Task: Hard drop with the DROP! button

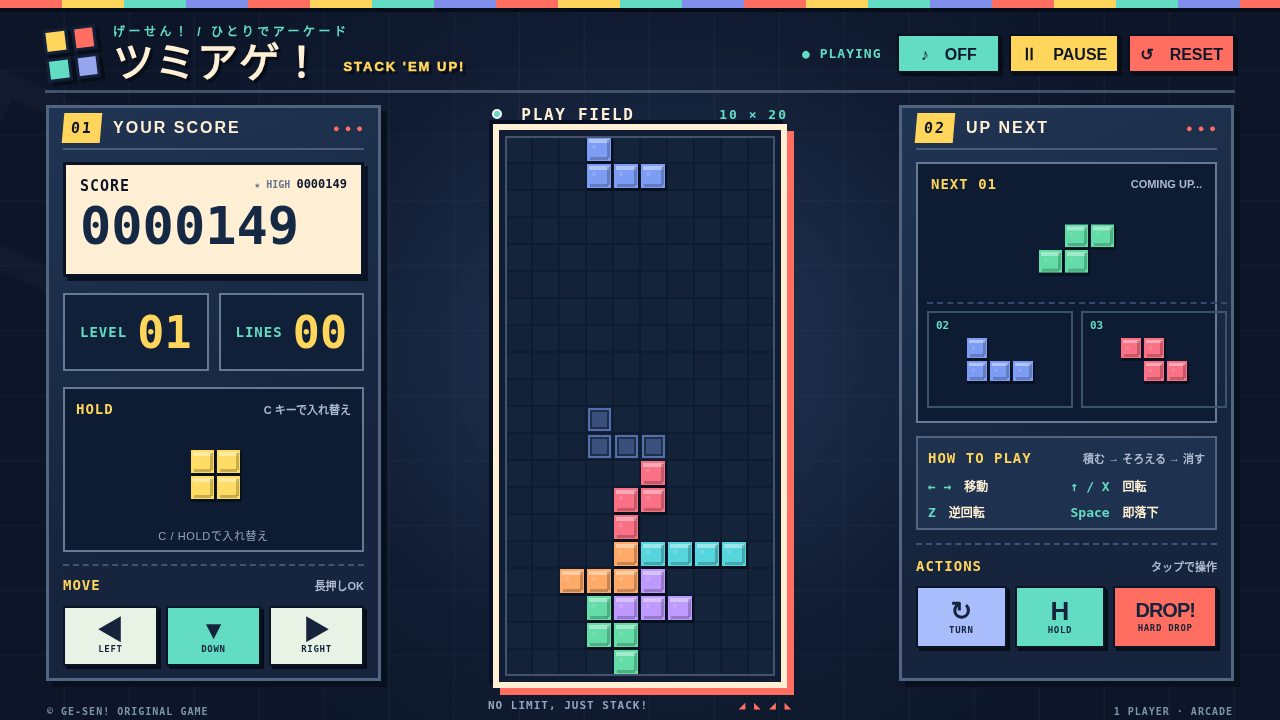Action: point(1165,617)
